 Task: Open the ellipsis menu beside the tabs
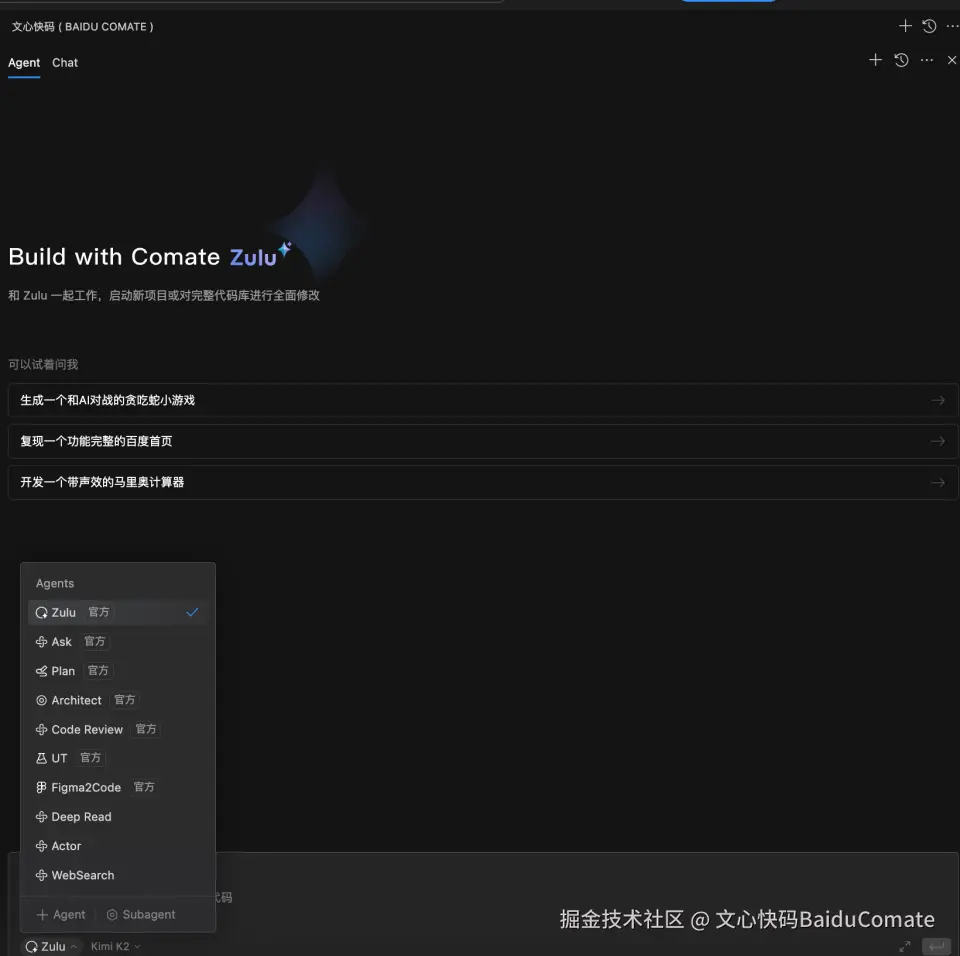[927, 60]
